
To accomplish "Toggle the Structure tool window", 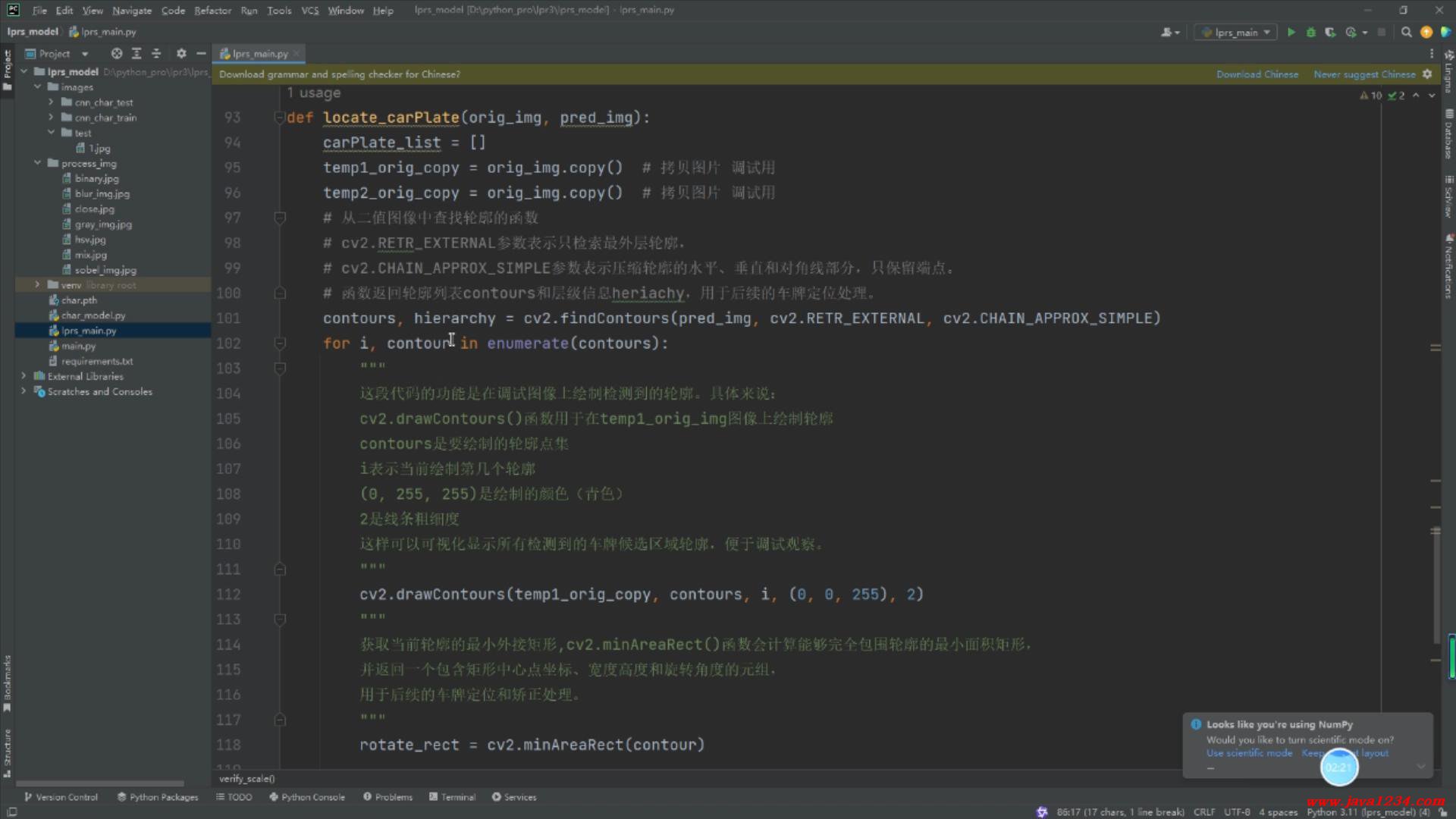I will coord(8,752).
